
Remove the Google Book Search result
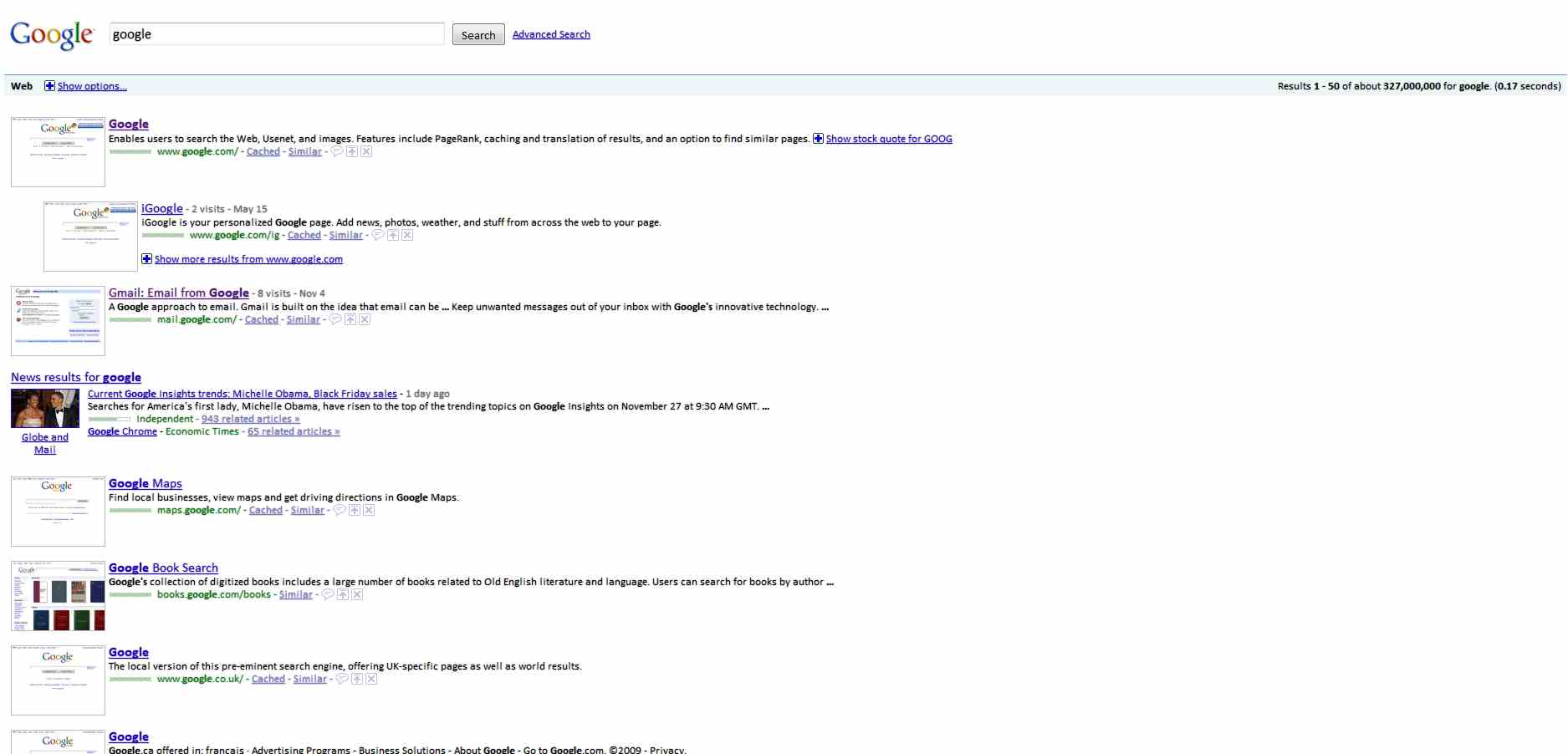(x=357, y=594)
